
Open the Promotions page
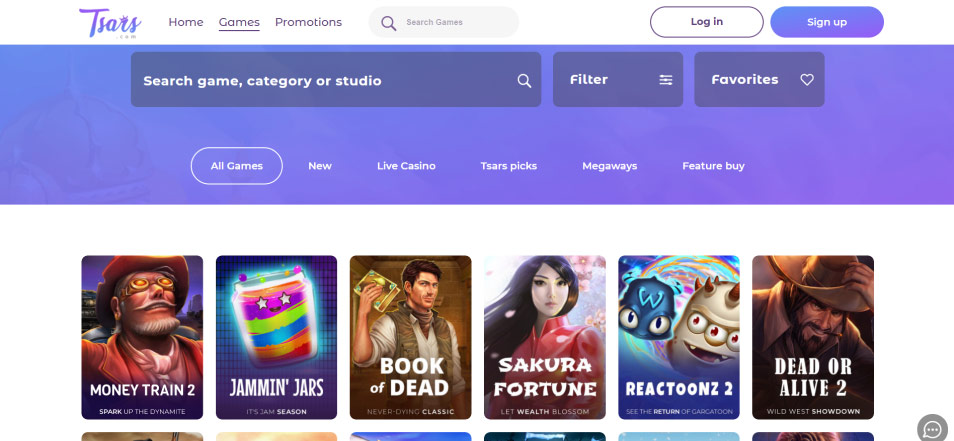308,22
